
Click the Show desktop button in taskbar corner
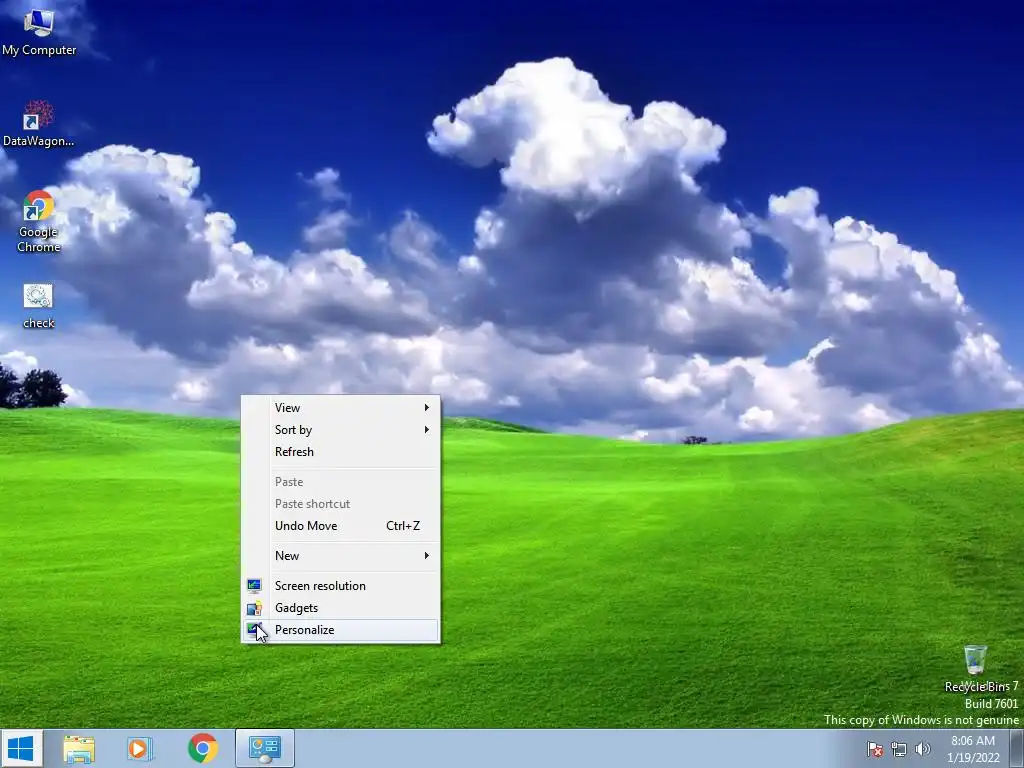coord(1017,748)
